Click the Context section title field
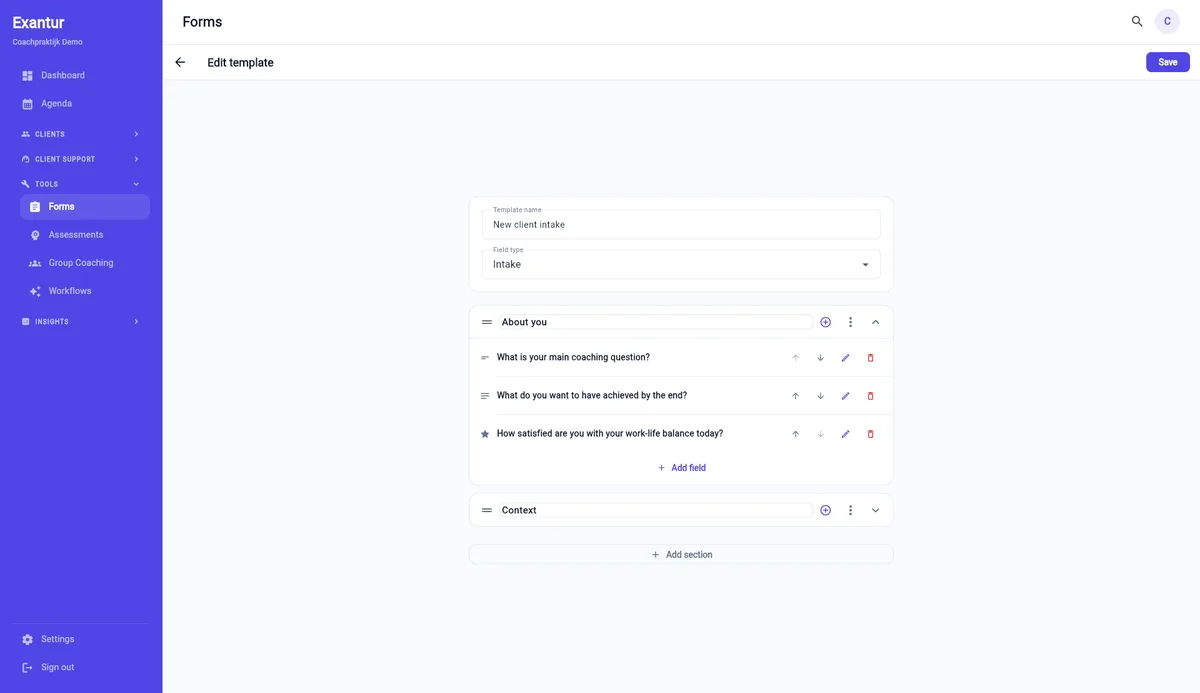This screenshot has height=693, width=1200. tap(655, 510)
